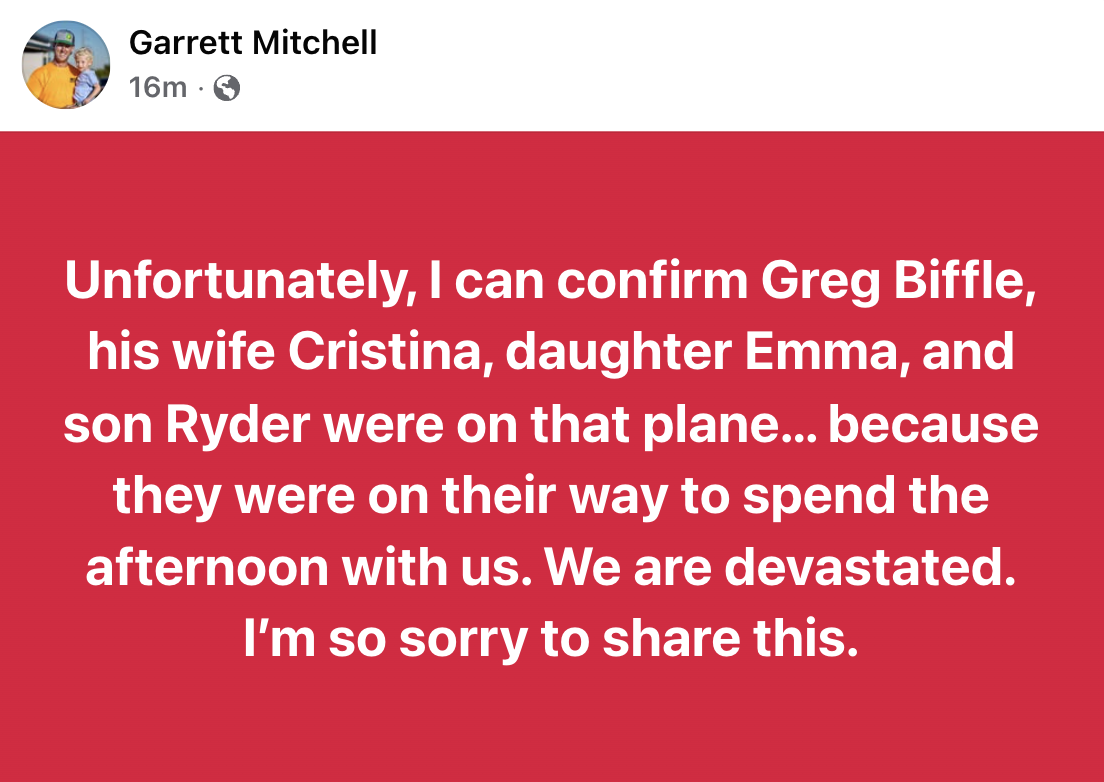Click the 16m post timestamp

[x=158, y=89]
